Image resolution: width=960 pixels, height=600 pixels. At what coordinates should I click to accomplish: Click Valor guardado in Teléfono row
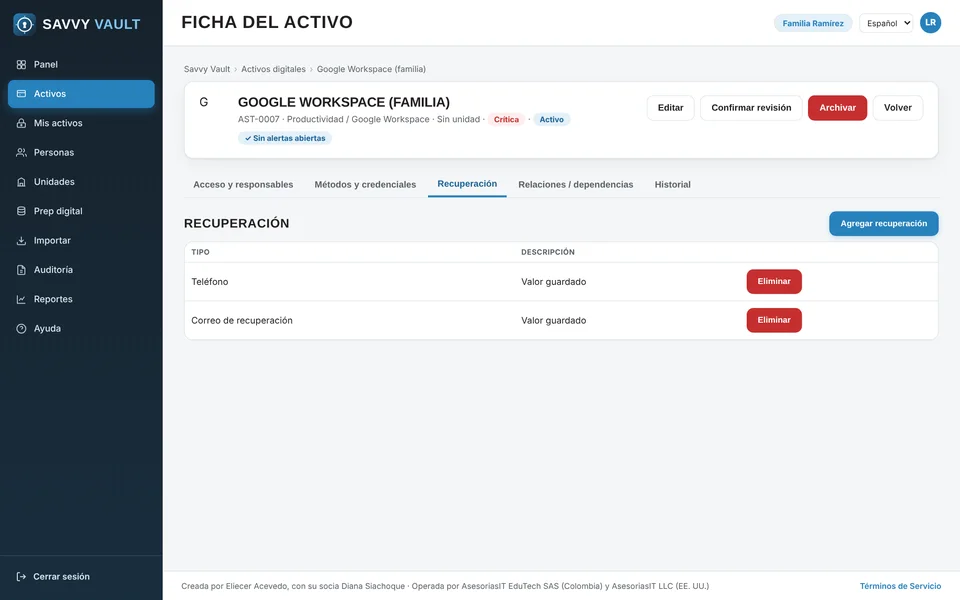(553, 282)
